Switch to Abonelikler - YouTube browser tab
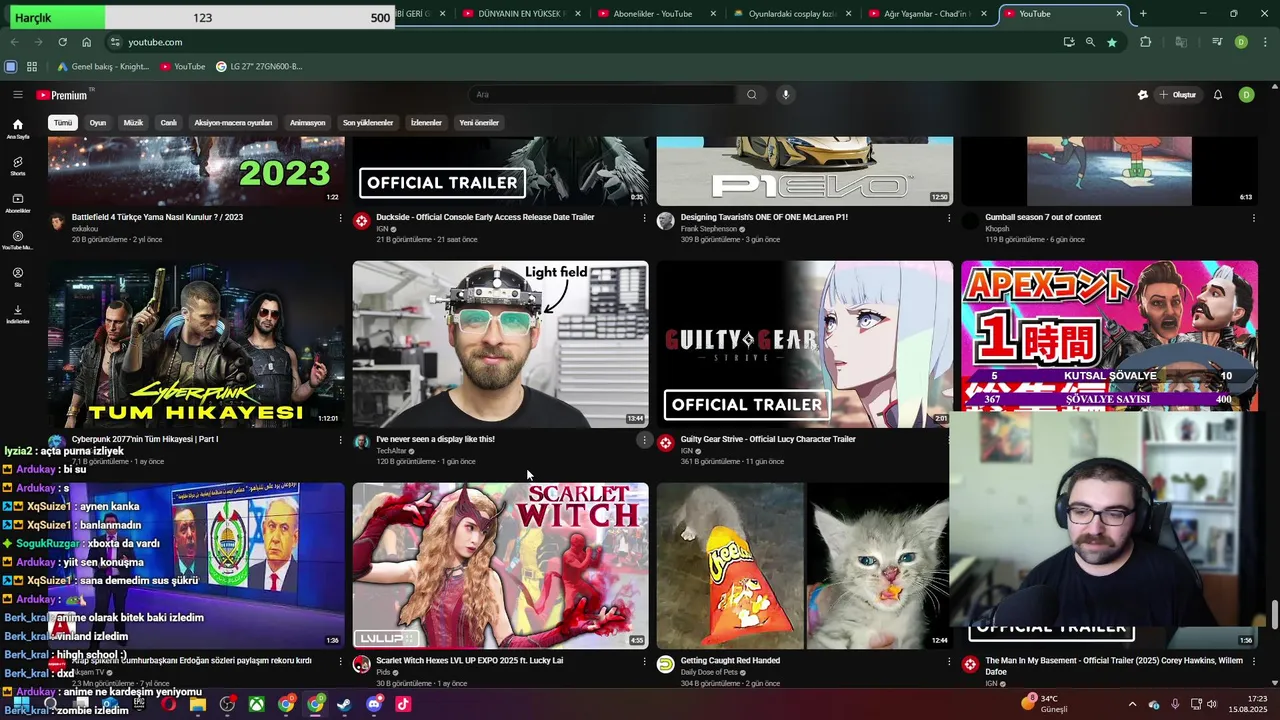 click(x=652, y=14)
